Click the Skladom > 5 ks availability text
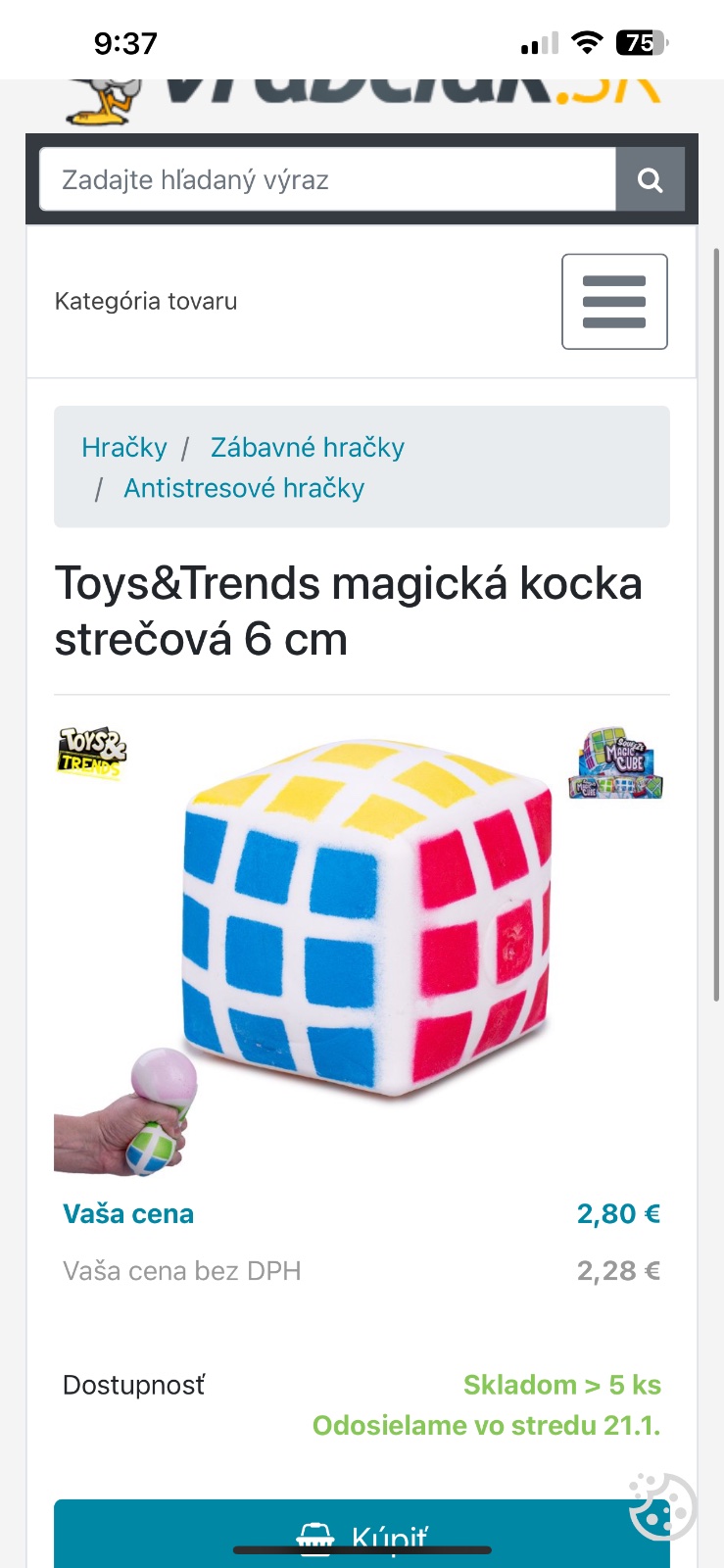724x1568 pixels. click(x=562, y=1385)
